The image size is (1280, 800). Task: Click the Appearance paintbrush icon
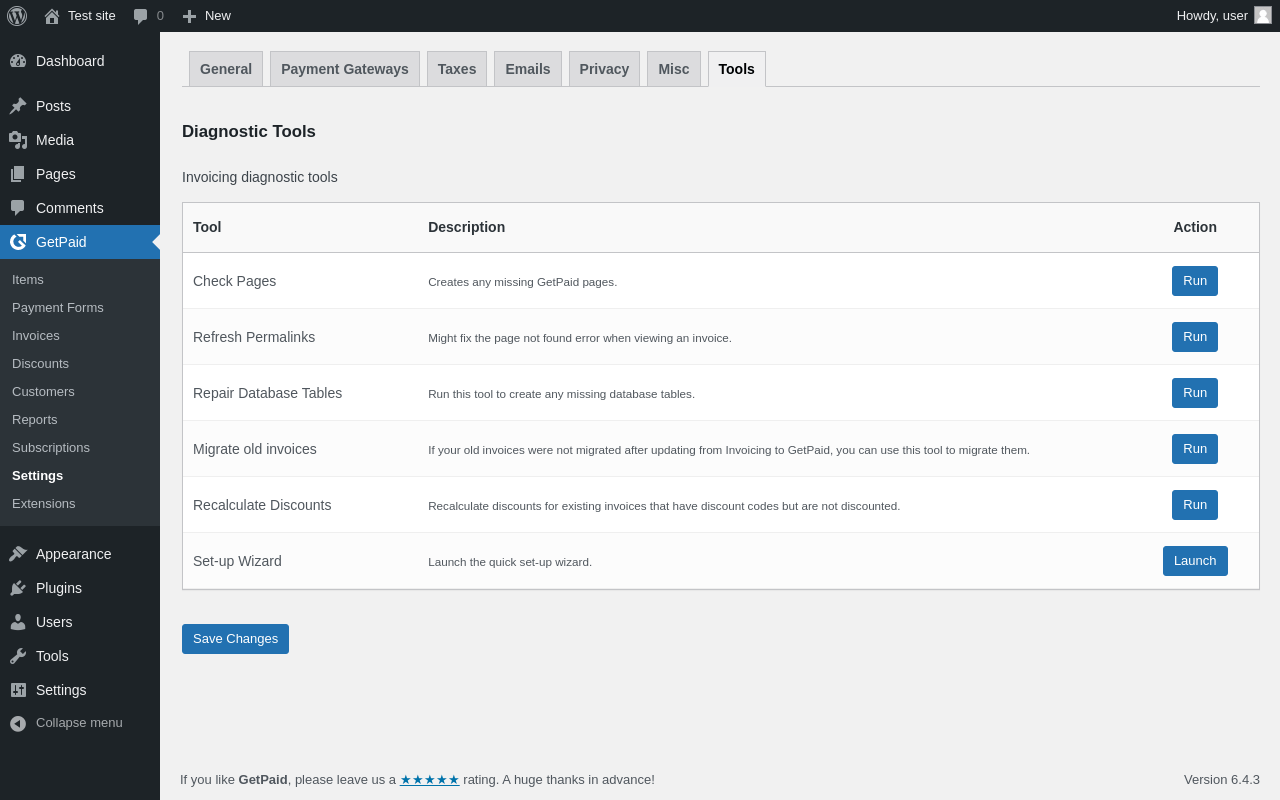point(18,554)
